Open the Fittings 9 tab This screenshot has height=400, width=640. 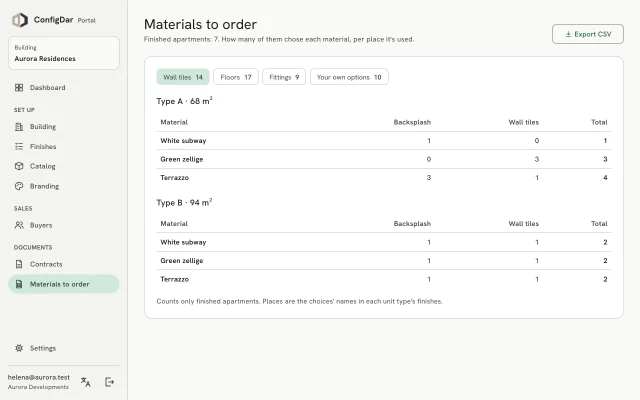[284, 77]
